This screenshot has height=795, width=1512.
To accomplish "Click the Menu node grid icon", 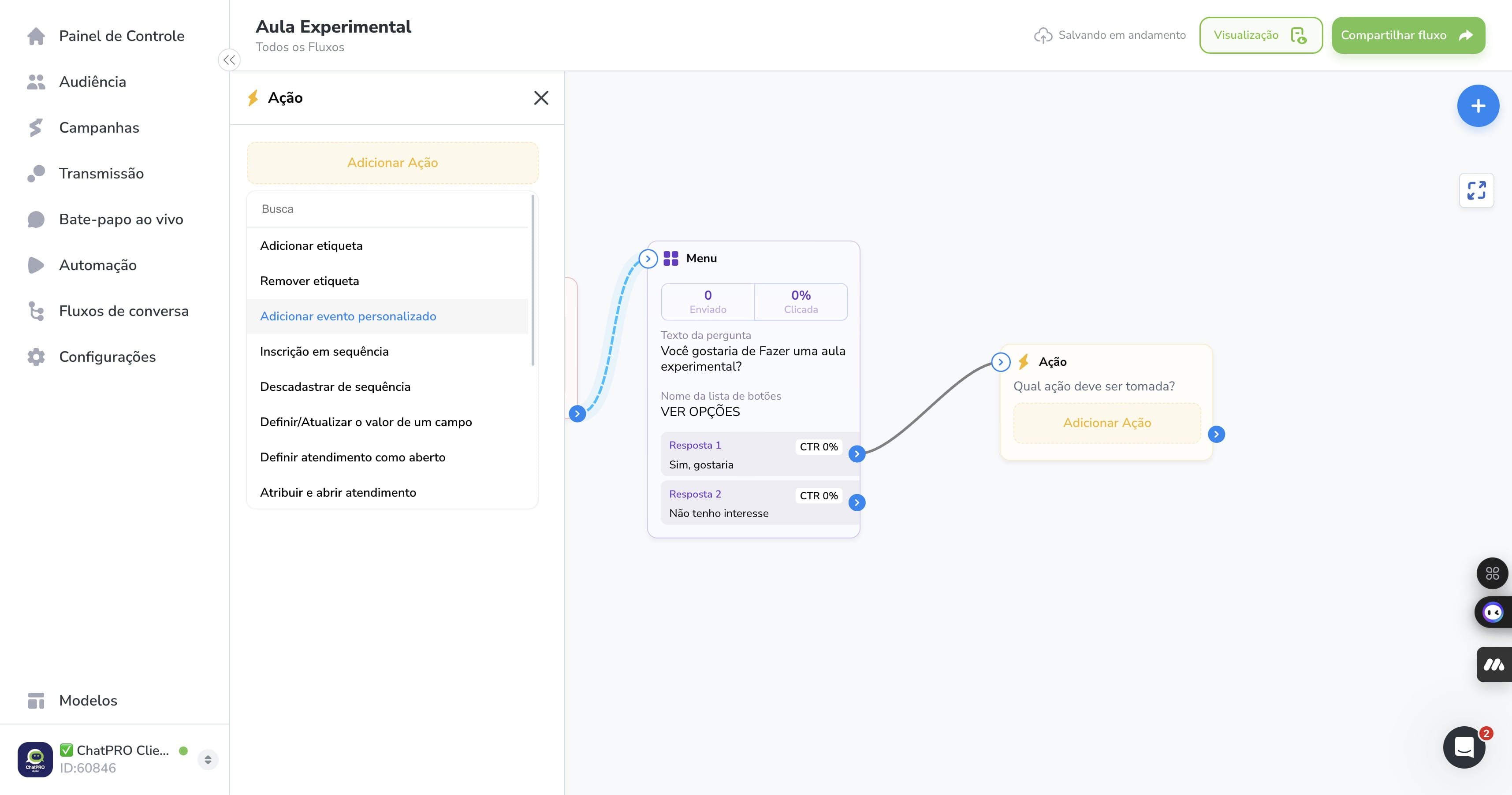I will [x=671, y=258].
